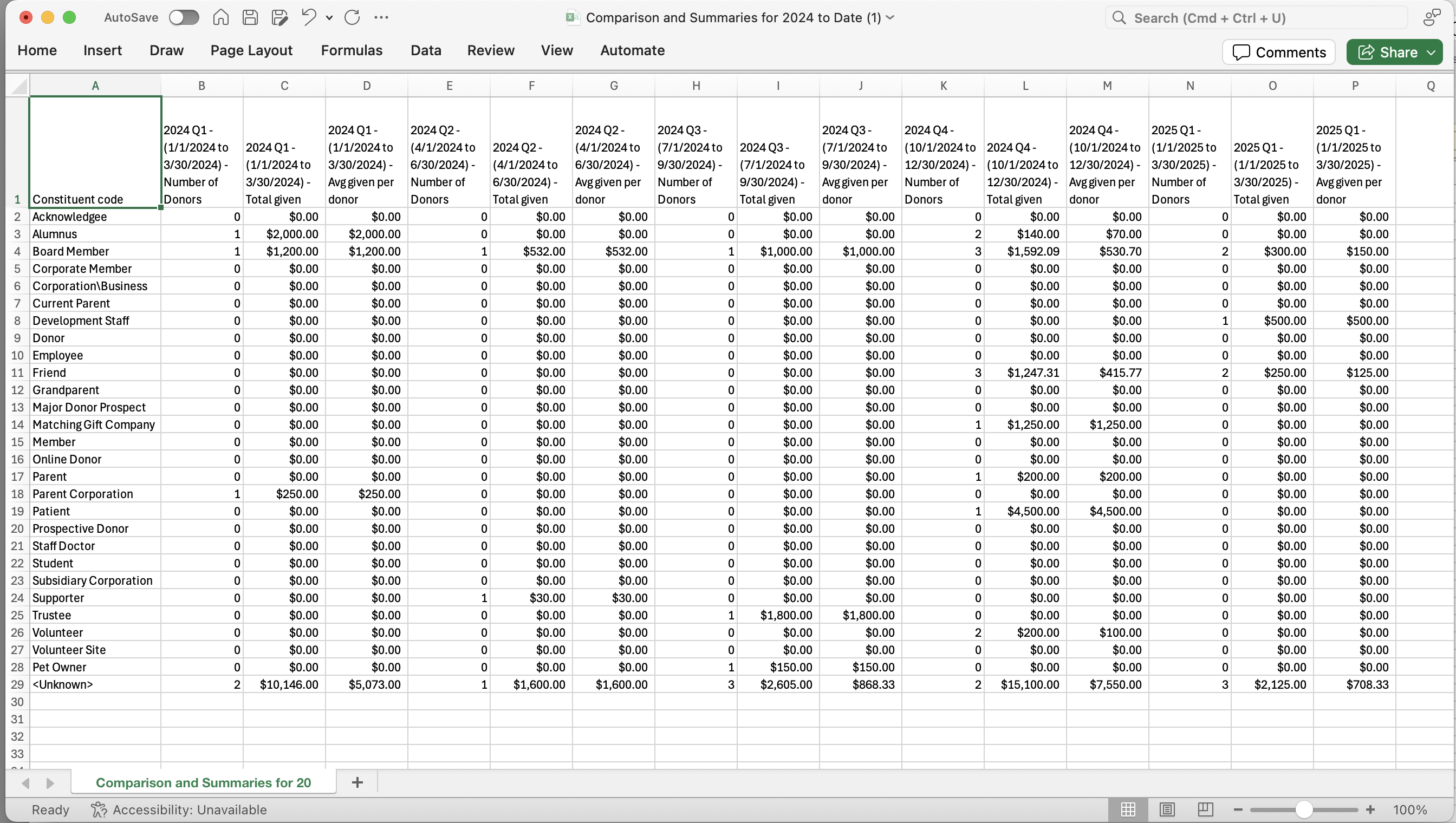1456x823 pixels.
Task: Click the Search input field
Action: pos(1255,18)
